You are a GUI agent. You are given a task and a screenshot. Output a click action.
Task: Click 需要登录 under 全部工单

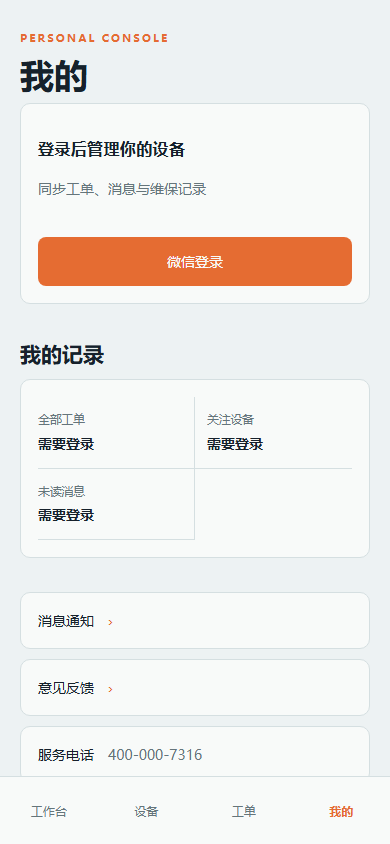point(66,445)
